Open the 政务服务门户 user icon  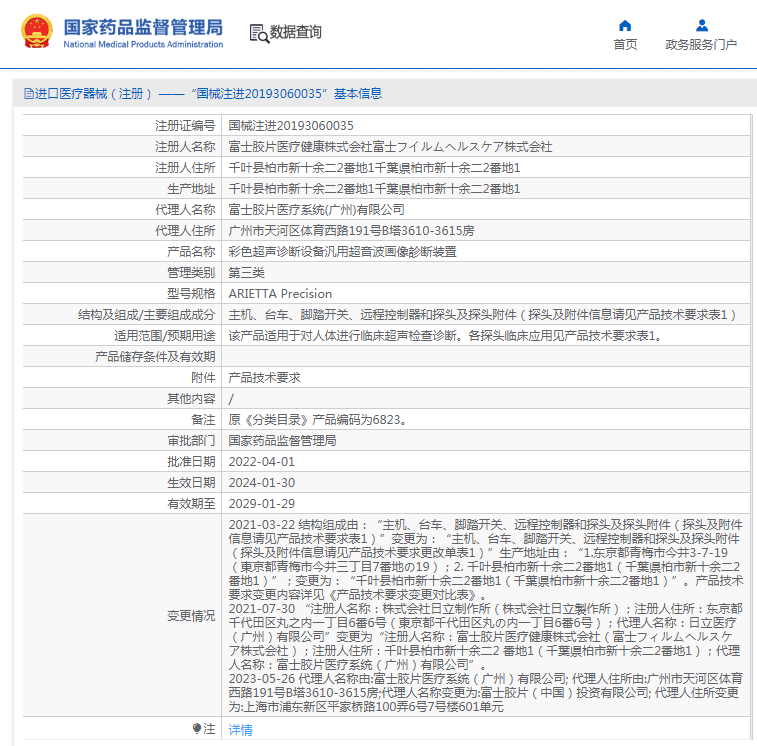click(701, 25)
